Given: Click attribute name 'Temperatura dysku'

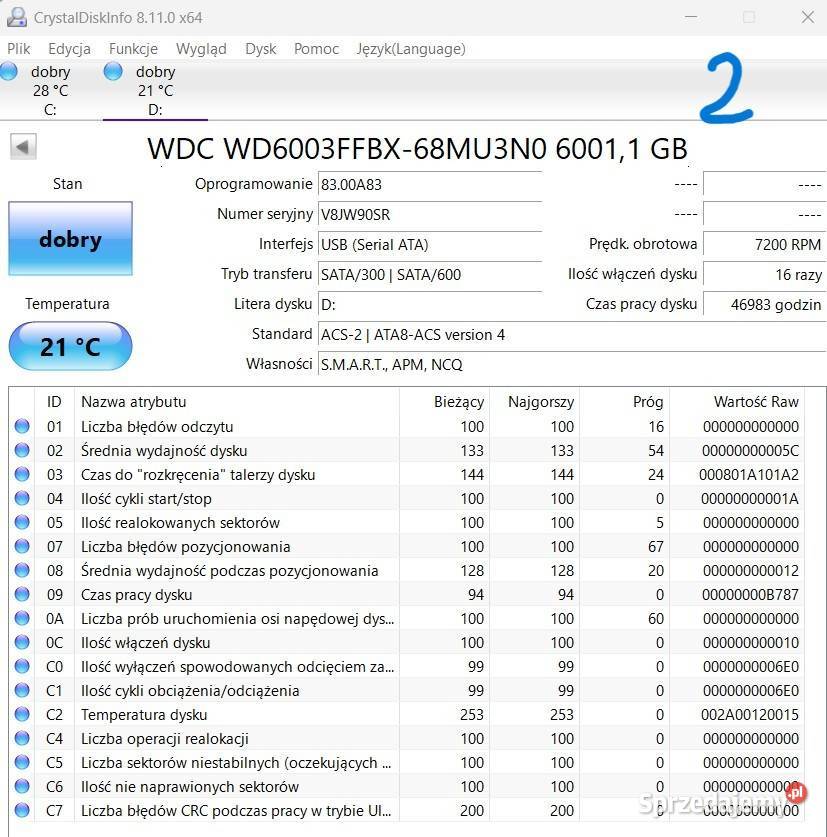Looking at the screenshot, I should point(144,715).
